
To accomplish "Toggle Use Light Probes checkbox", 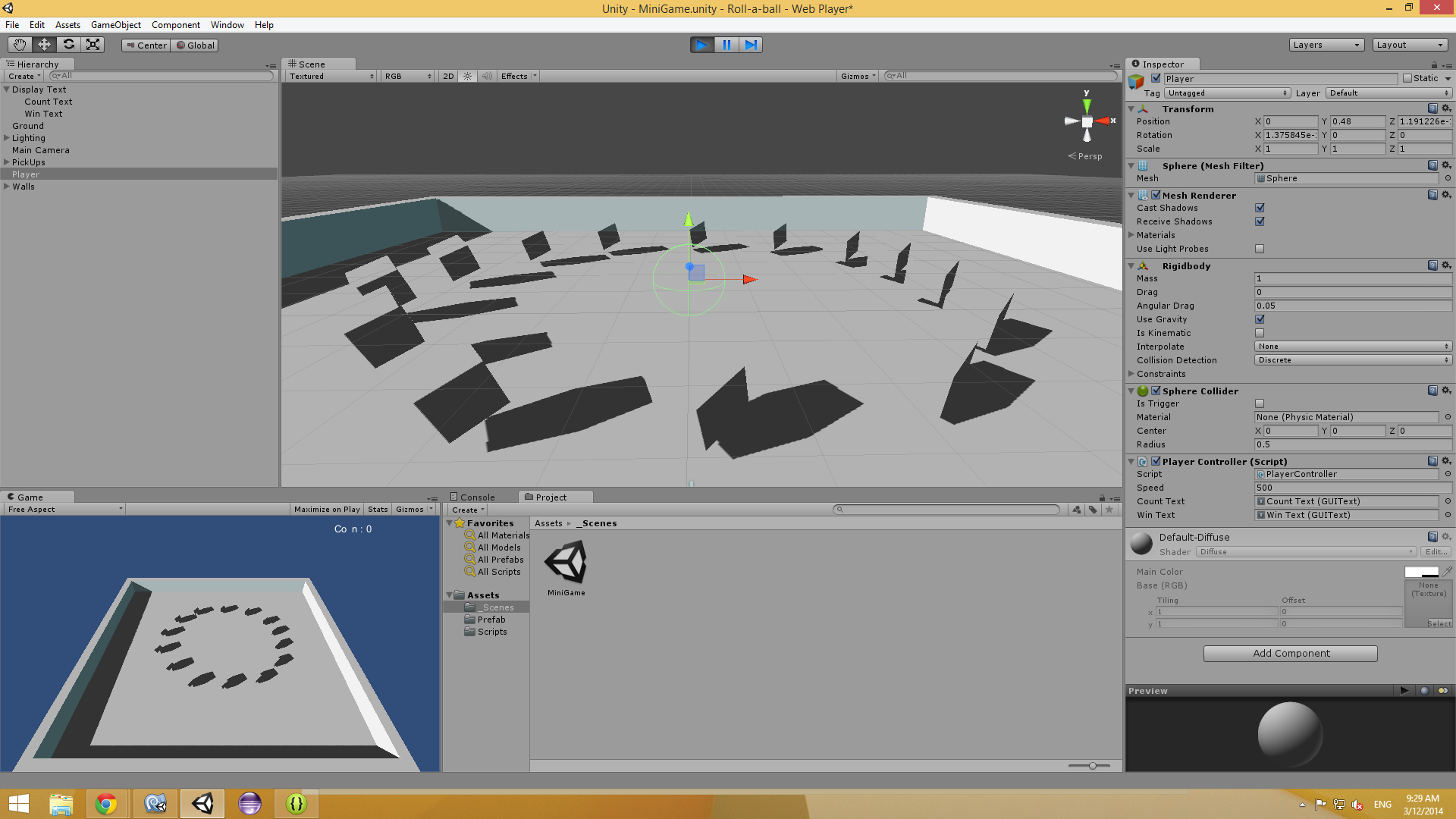I will (1260, 249).
